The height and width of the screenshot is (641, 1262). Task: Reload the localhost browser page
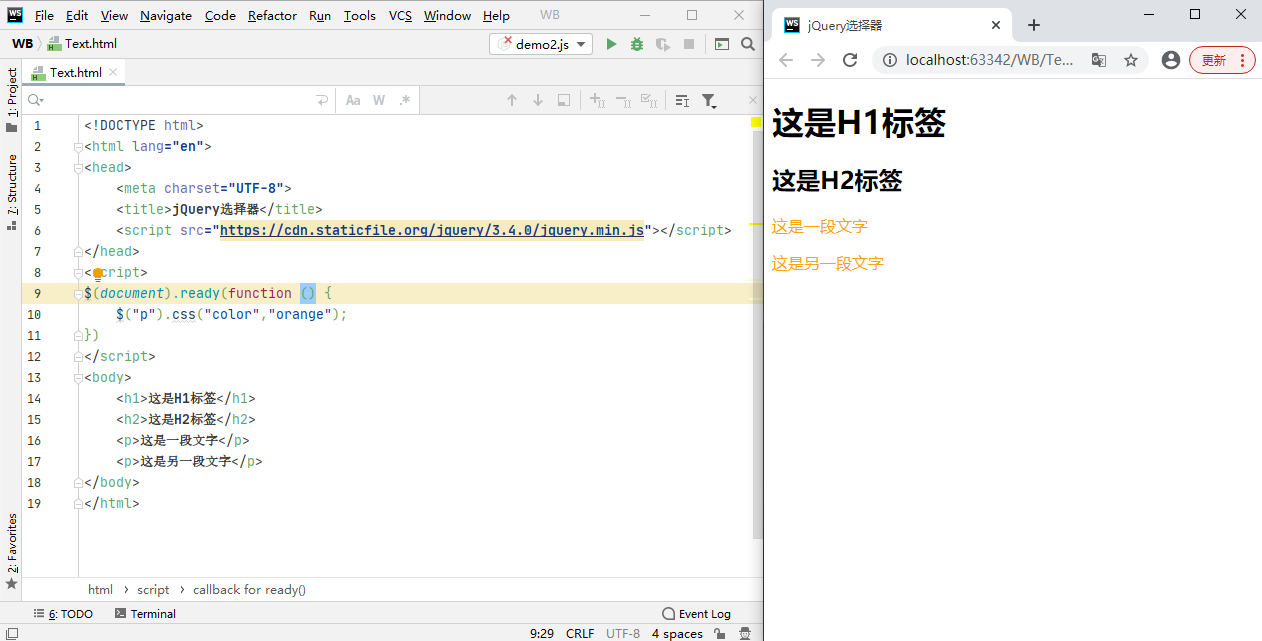pos(850,60)
